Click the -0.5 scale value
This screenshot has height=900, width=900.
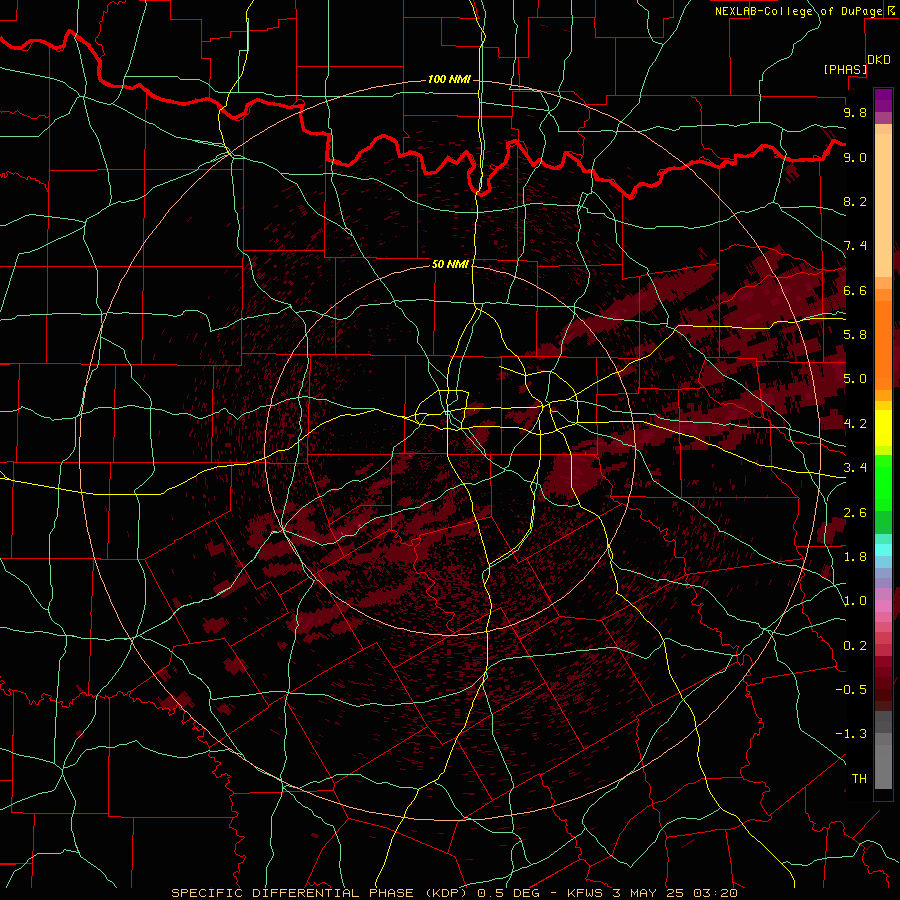(851, 690)
